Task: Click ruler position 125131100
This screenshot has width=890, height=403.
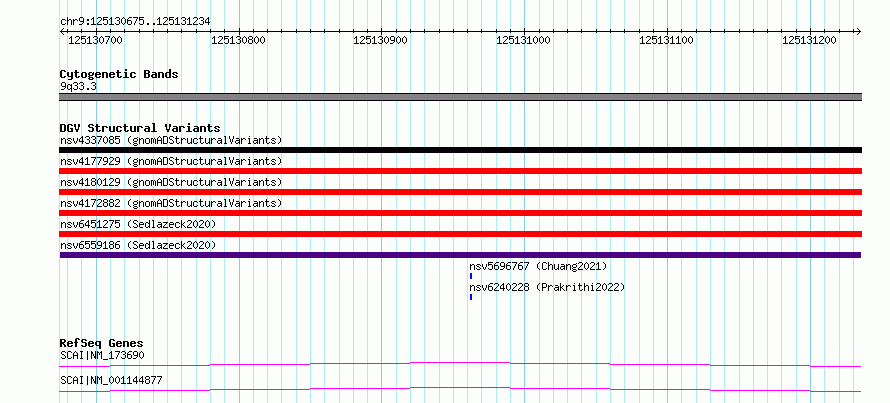Action: (x=666, y=41)
